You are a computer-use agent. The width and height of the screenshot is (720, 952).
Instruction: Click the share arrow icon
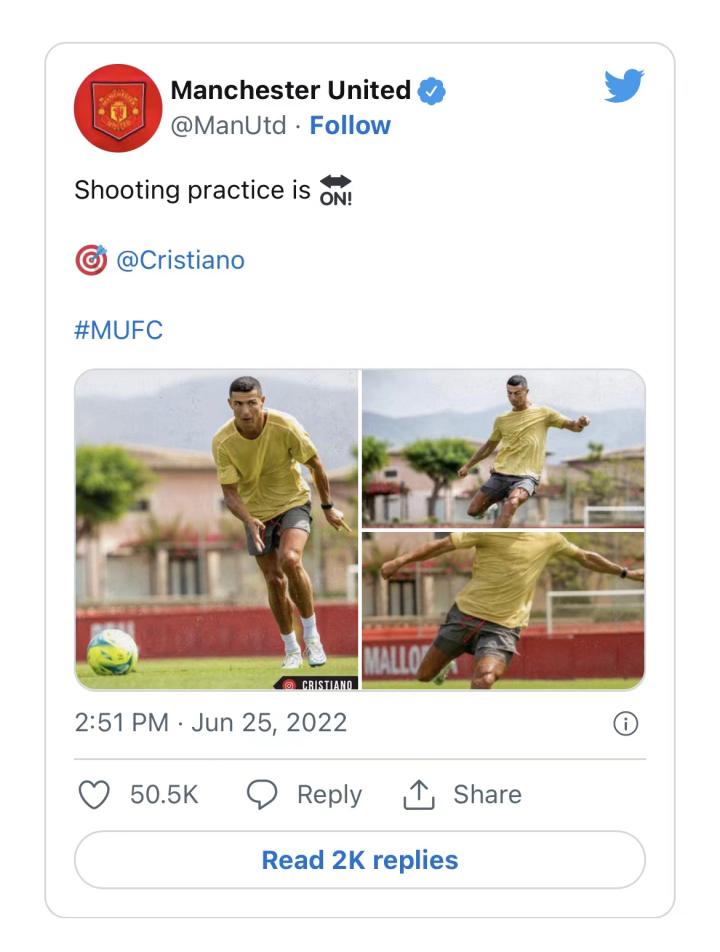(417, 795)
